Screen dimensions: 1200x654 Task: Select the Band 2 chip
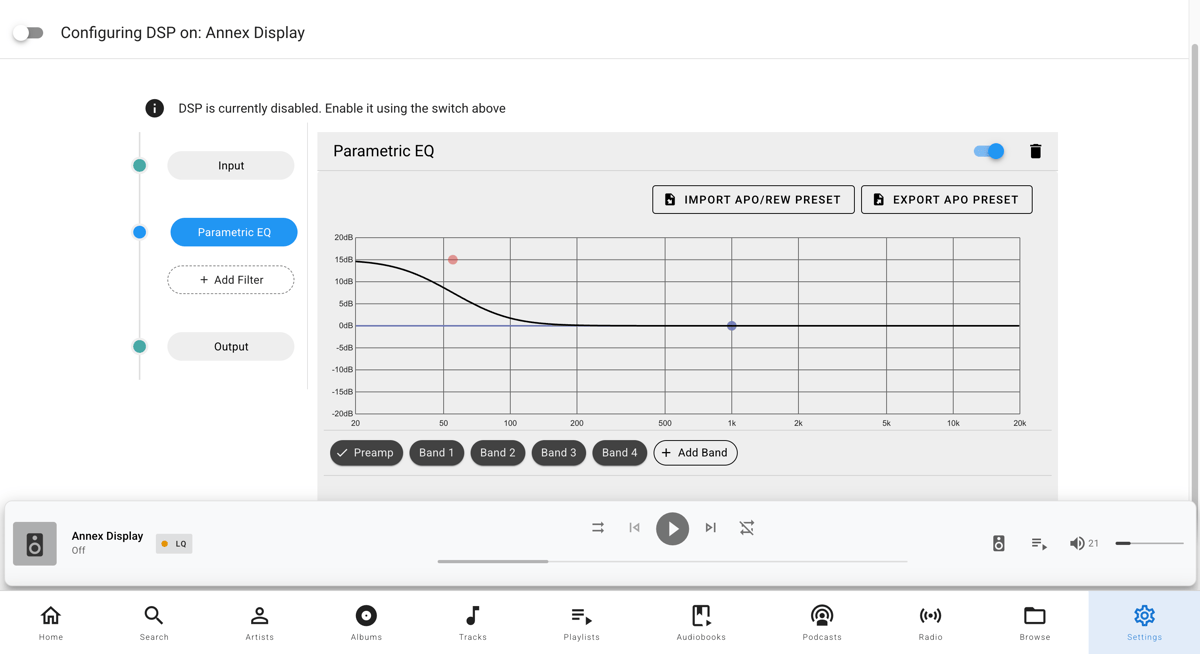tap(497, 453)
